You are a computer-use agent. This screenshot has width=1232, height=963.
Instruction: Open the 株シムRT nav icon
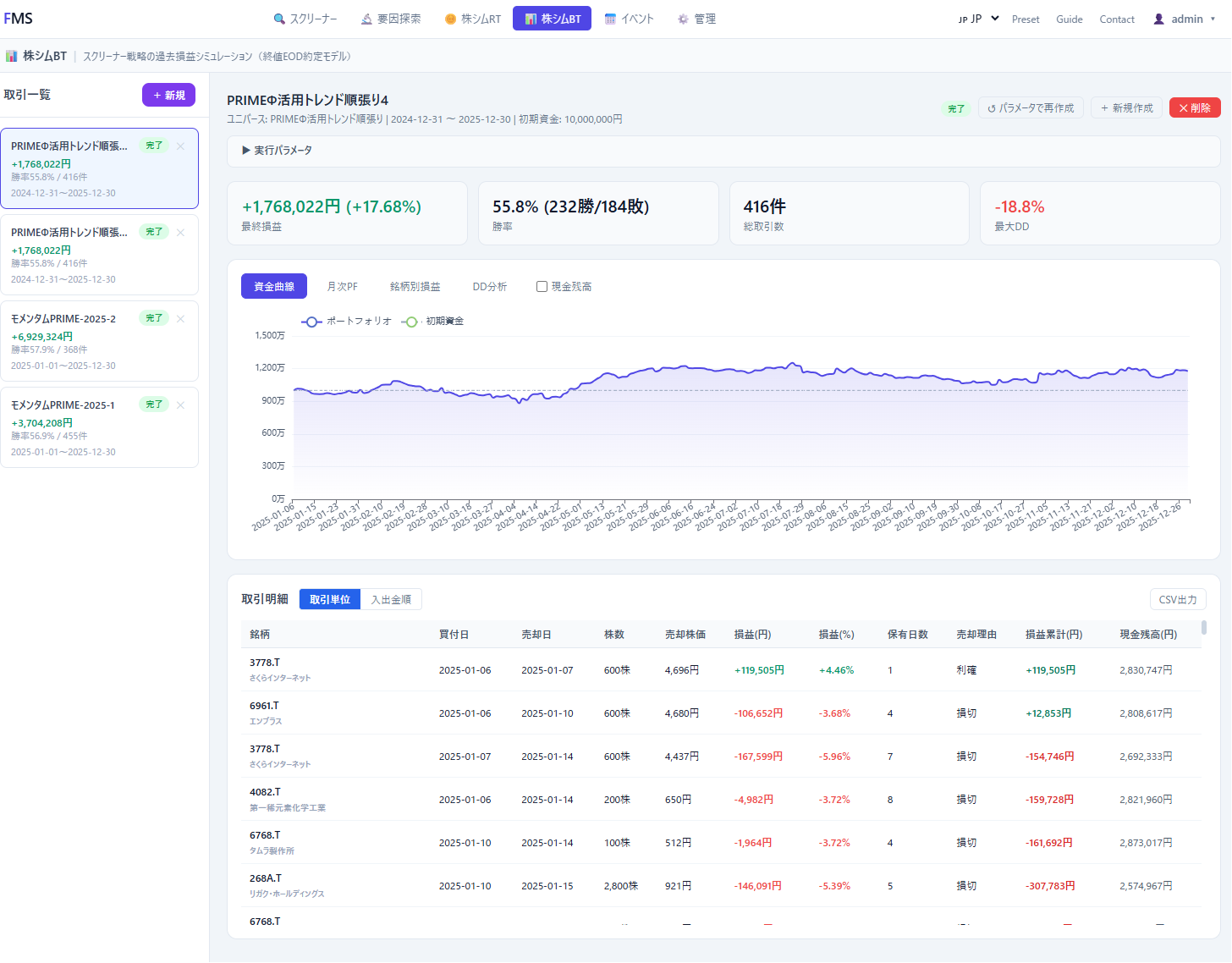click(x=450, y=19)
